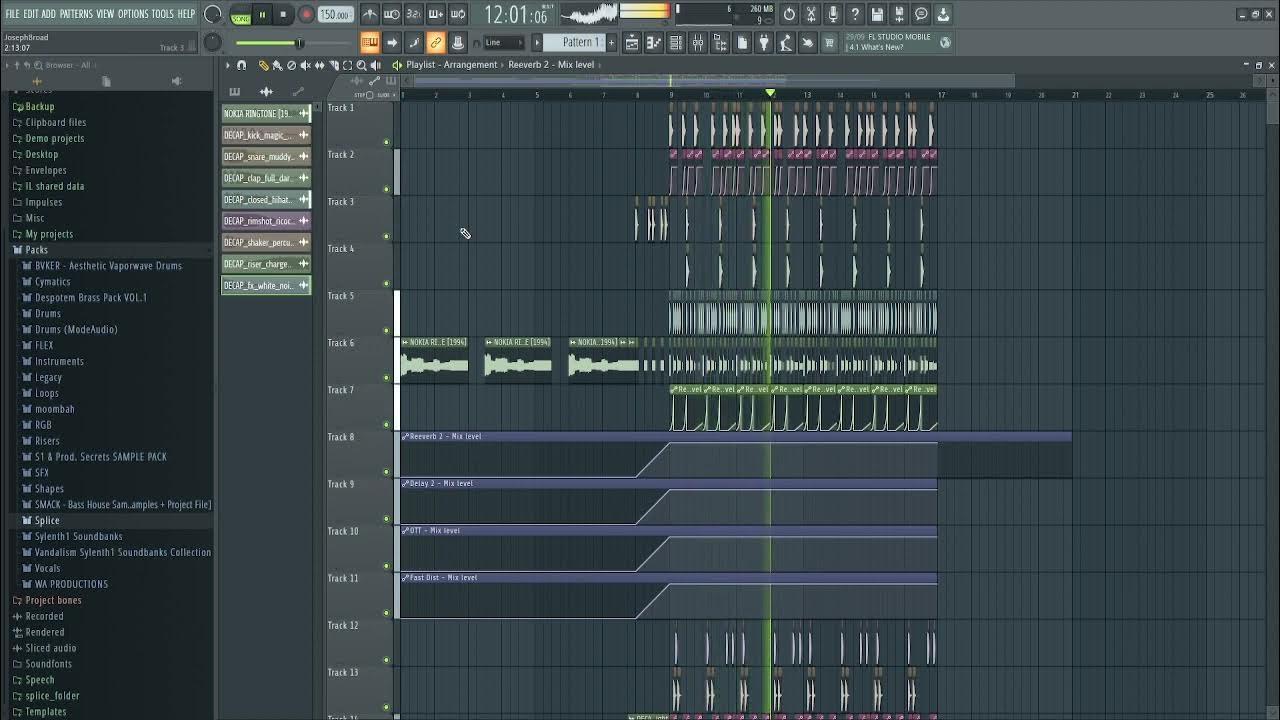Screen dimensions: 1280x720
Task: Switch the pattern/song mode toggle
Action: point(241,15)
